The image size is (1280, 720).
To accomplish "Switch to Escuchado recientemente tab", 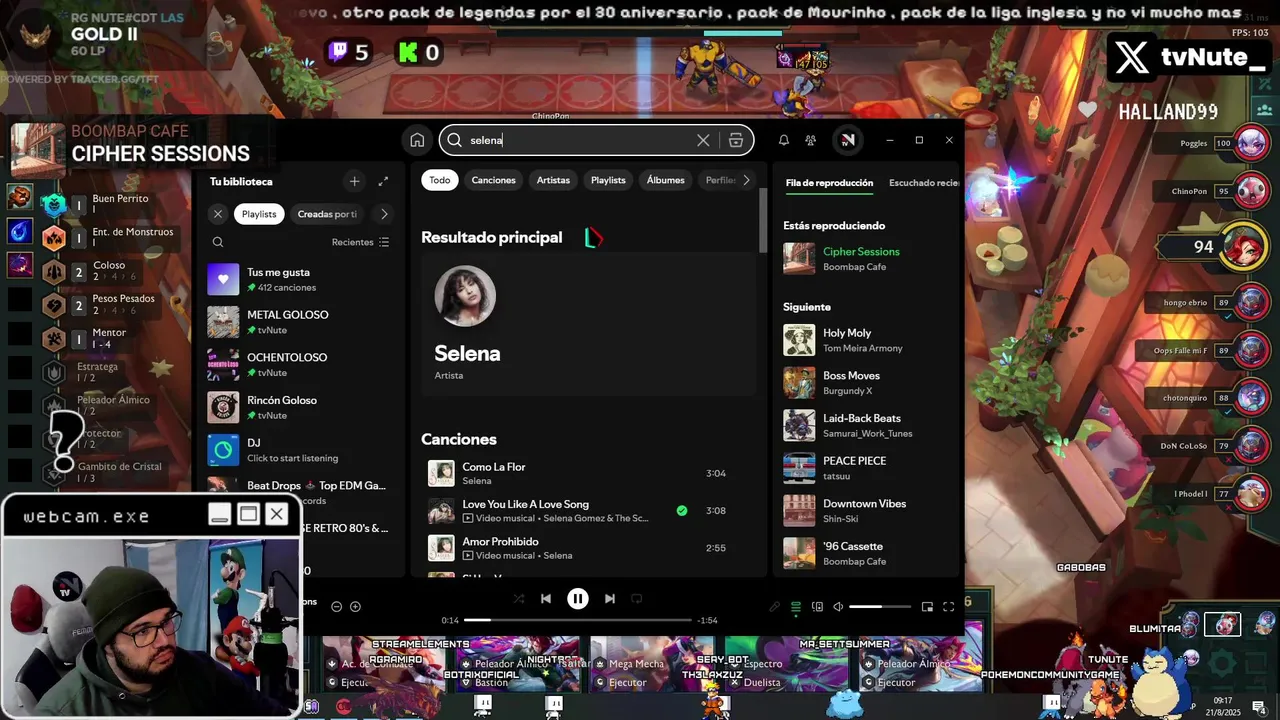I will tap(924, 183).
